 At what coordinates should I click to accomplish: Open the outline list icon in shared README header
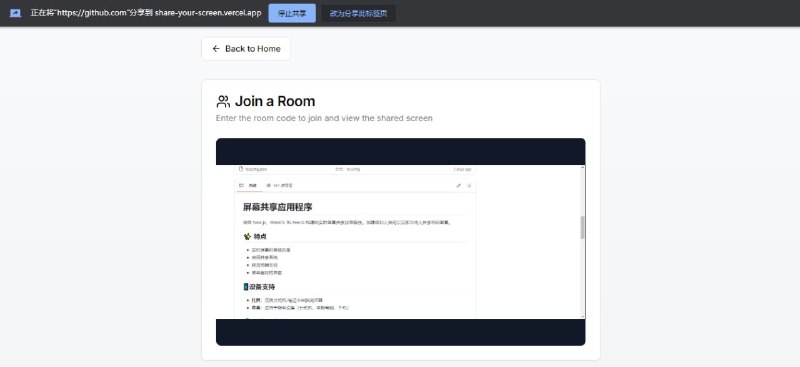469,185
